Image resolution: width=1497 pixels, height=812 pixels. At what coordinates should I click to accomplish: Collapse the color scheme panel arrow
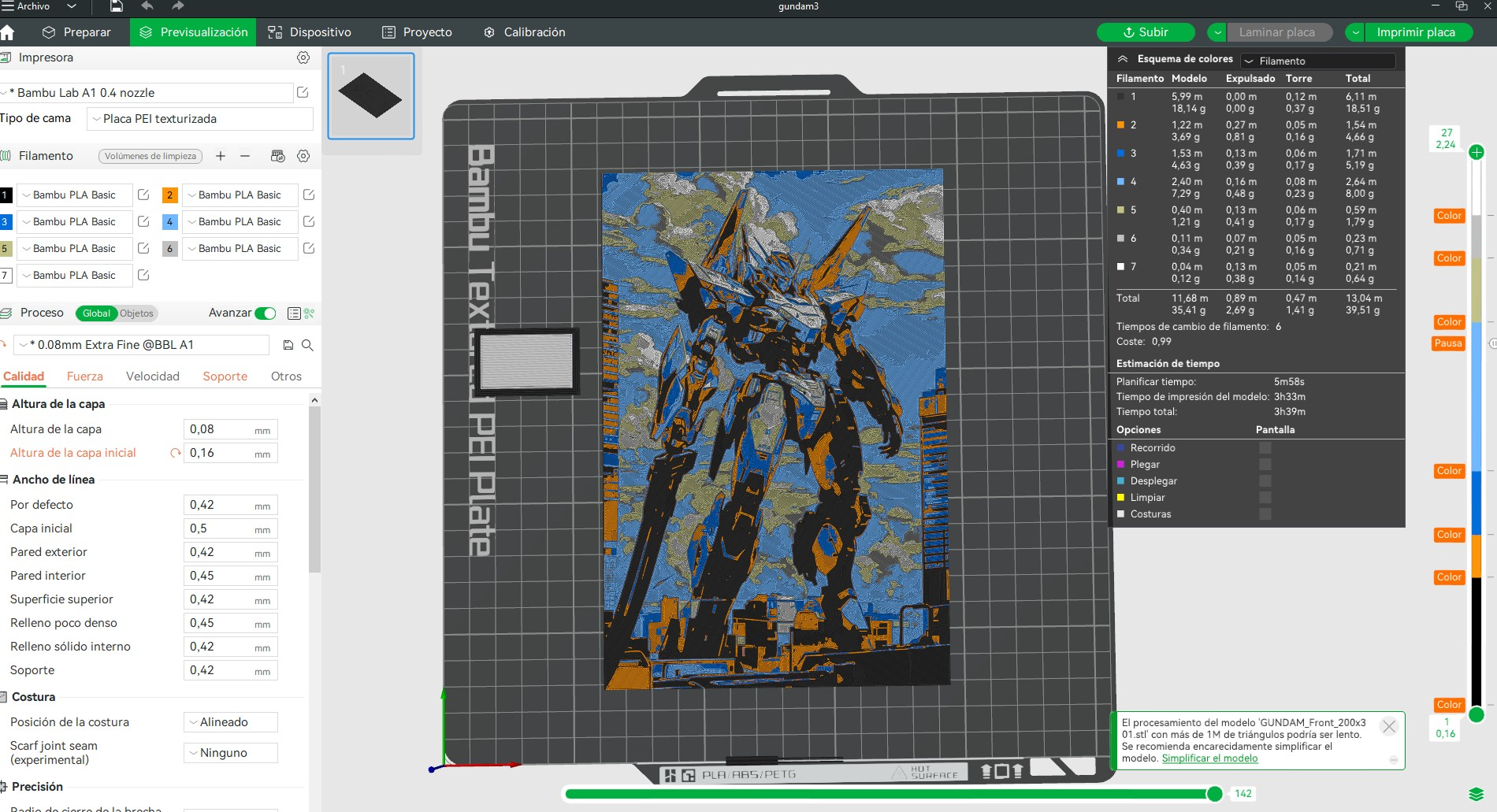1123,59
